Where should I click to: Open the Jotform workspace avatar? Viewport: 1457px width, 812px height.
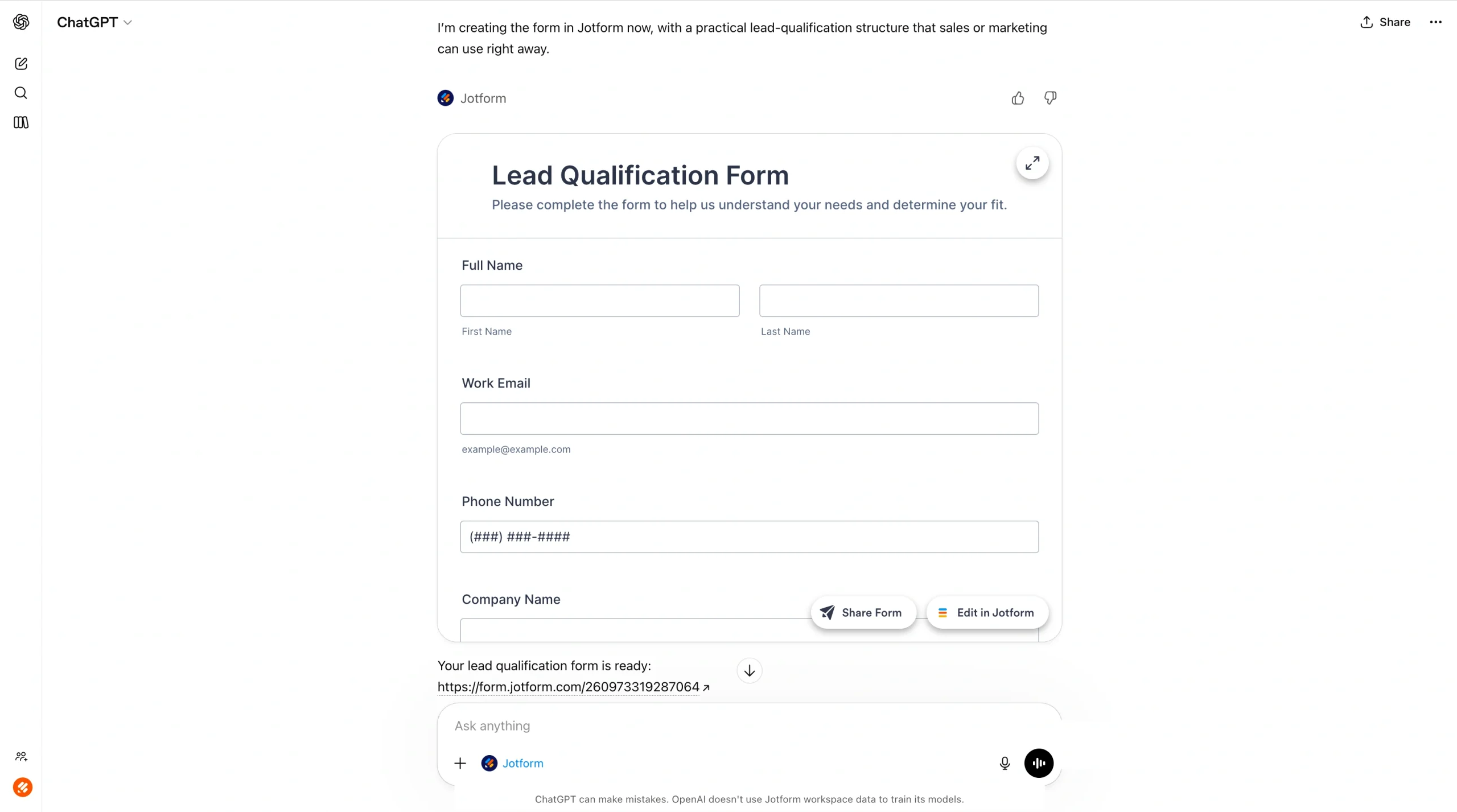[23, 787]
